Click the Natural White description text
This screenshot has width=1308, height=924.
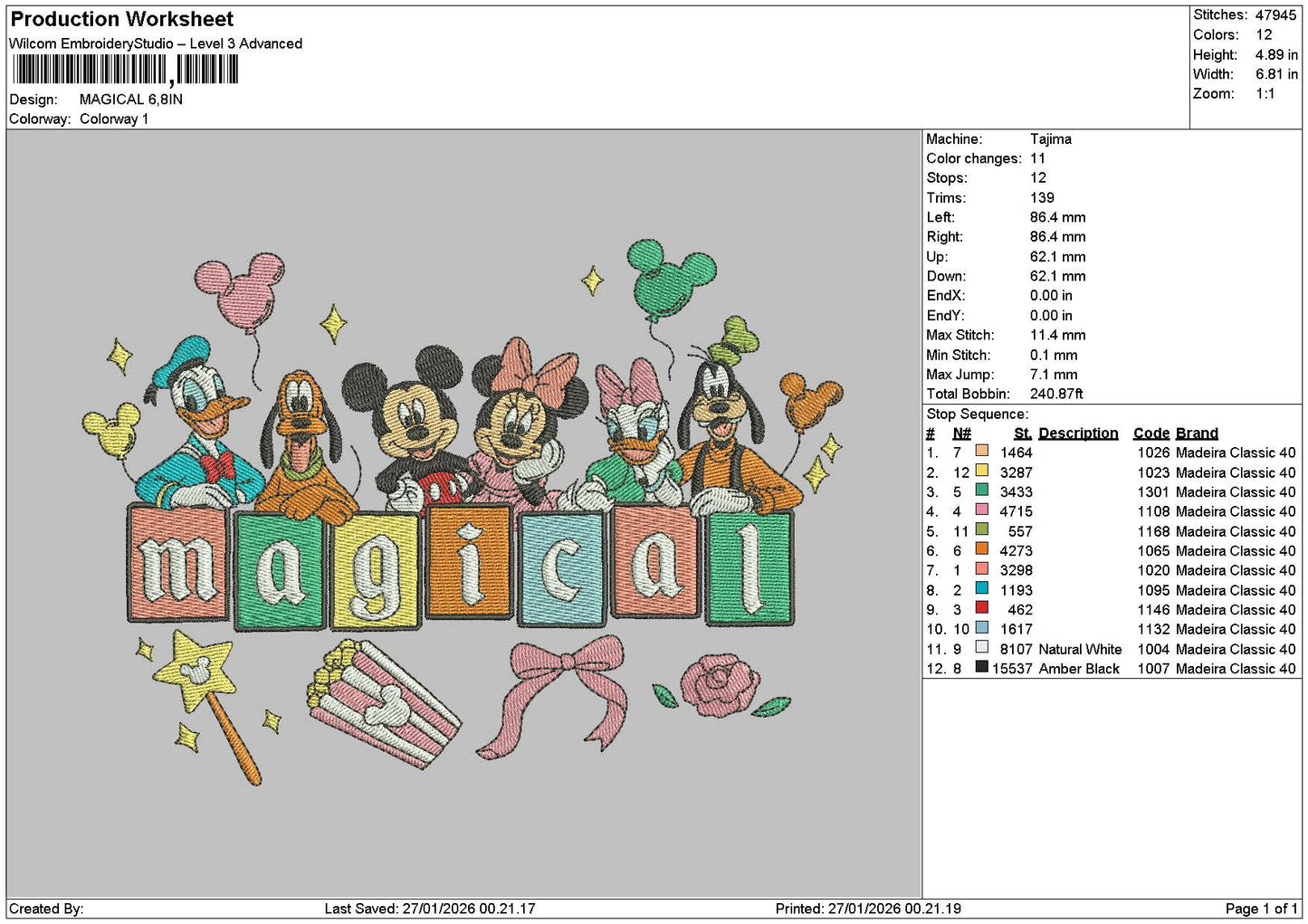(1080, 650)
